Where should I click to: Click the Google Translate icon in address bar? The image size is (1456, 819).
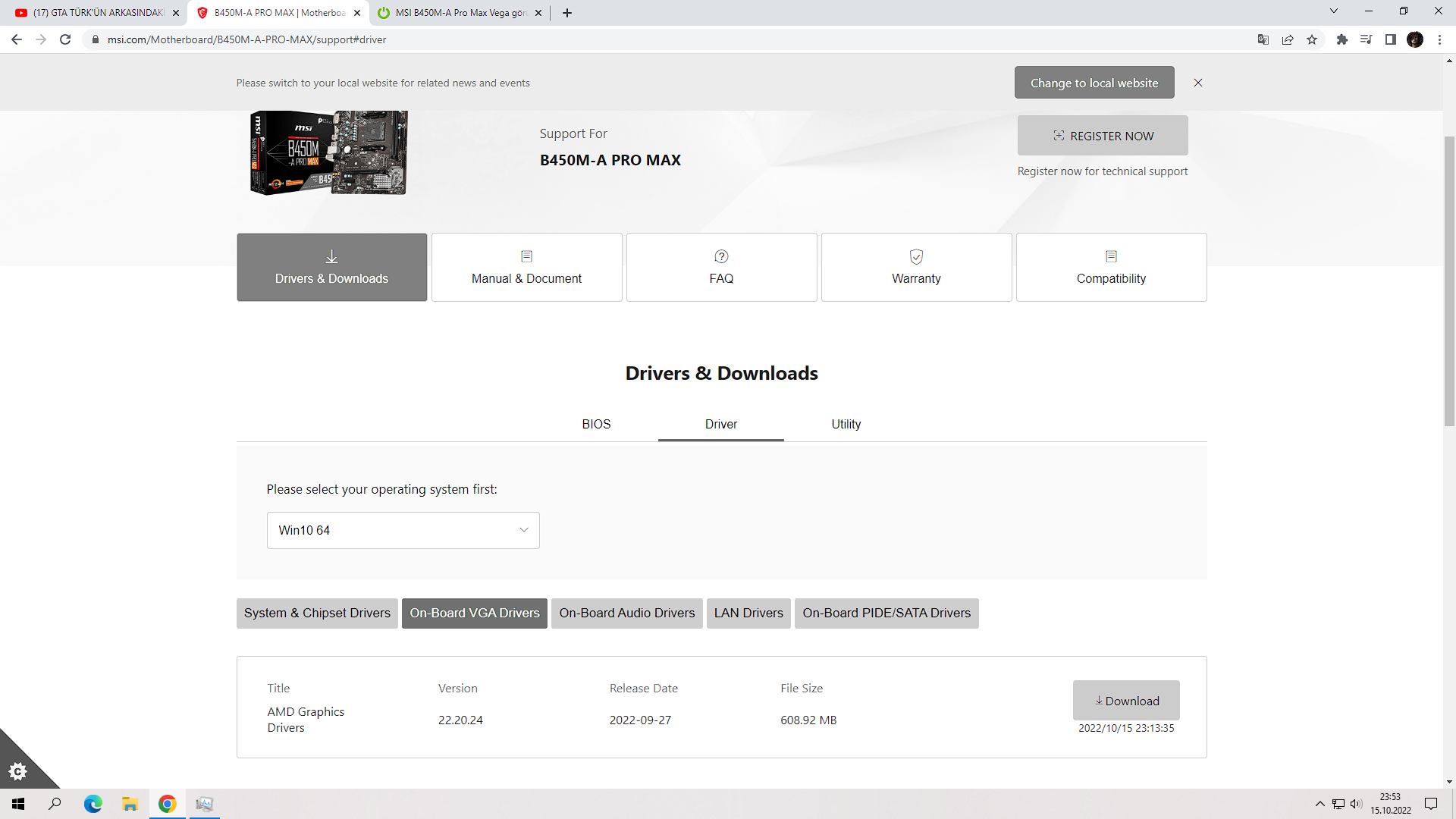coord(1263,39)
